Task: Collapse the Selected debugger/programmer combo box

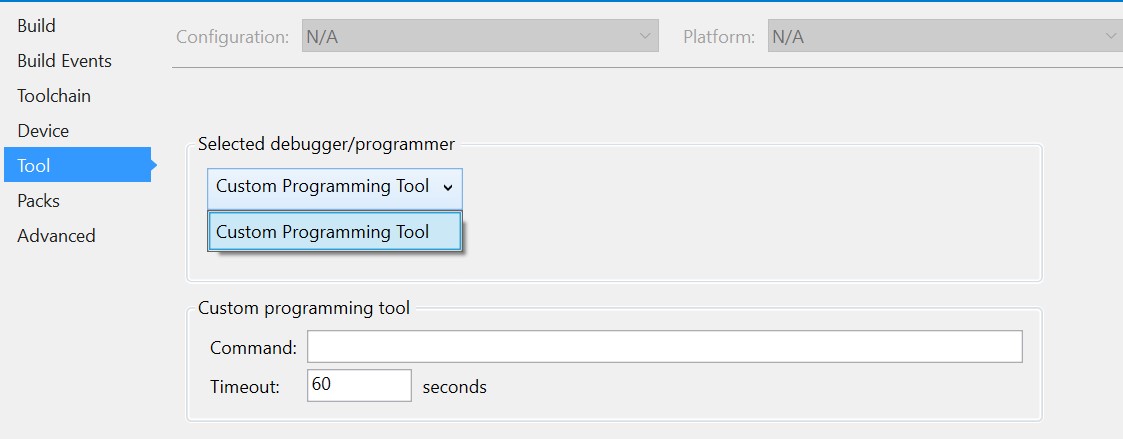Action: (x=334, y=188)
